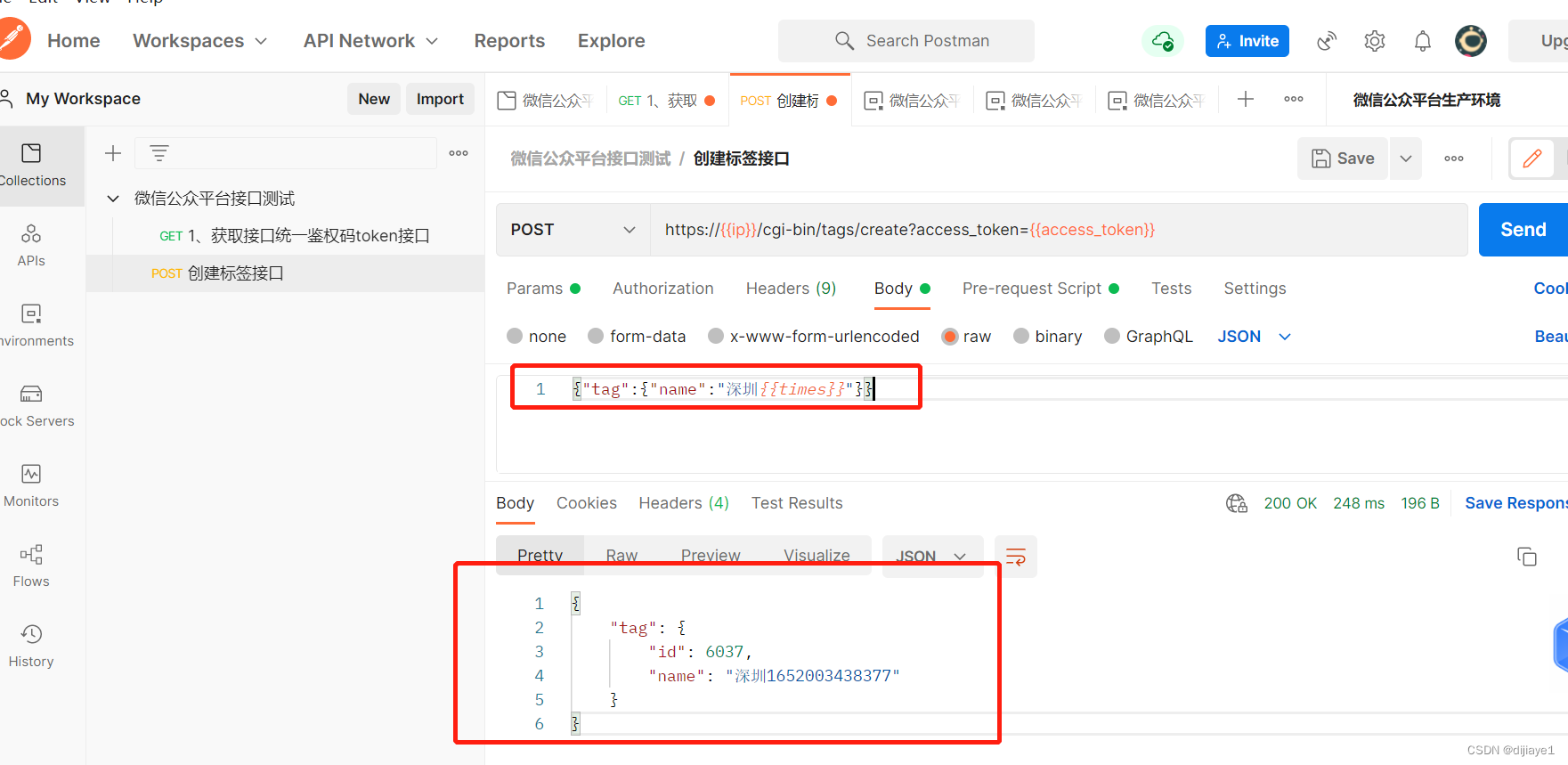The image size is (1568, 765).
Task: Open the response Cookies tab
Action: click(x=587, y=503)
